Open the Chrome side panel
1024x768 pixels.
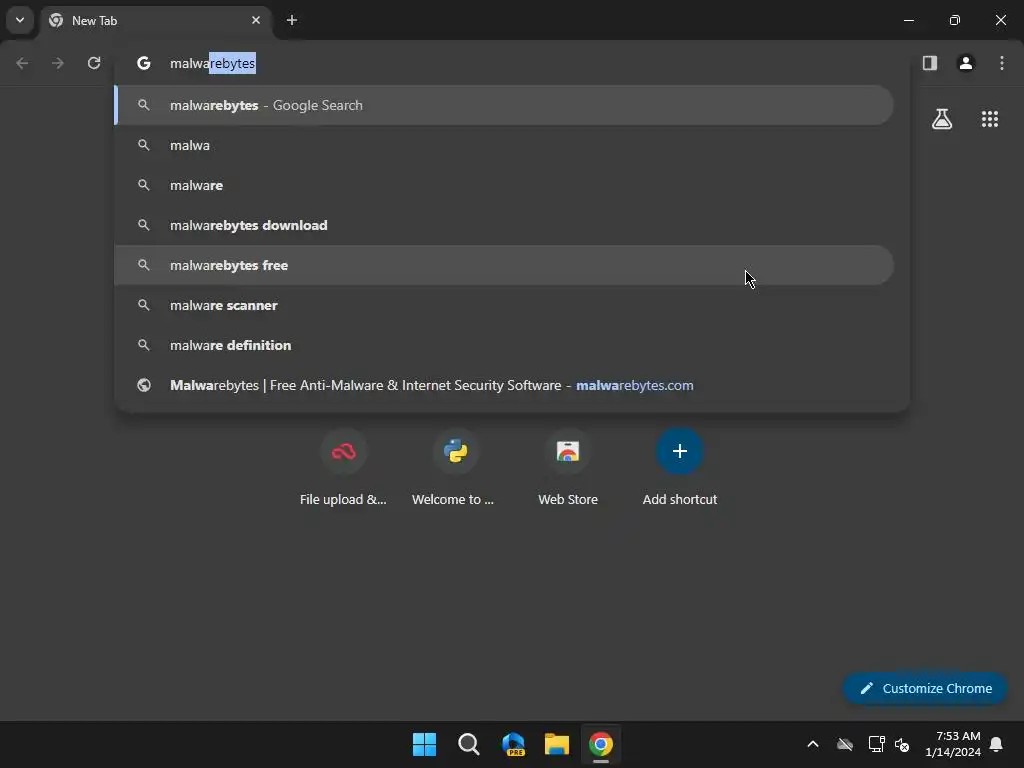(930, 63)
